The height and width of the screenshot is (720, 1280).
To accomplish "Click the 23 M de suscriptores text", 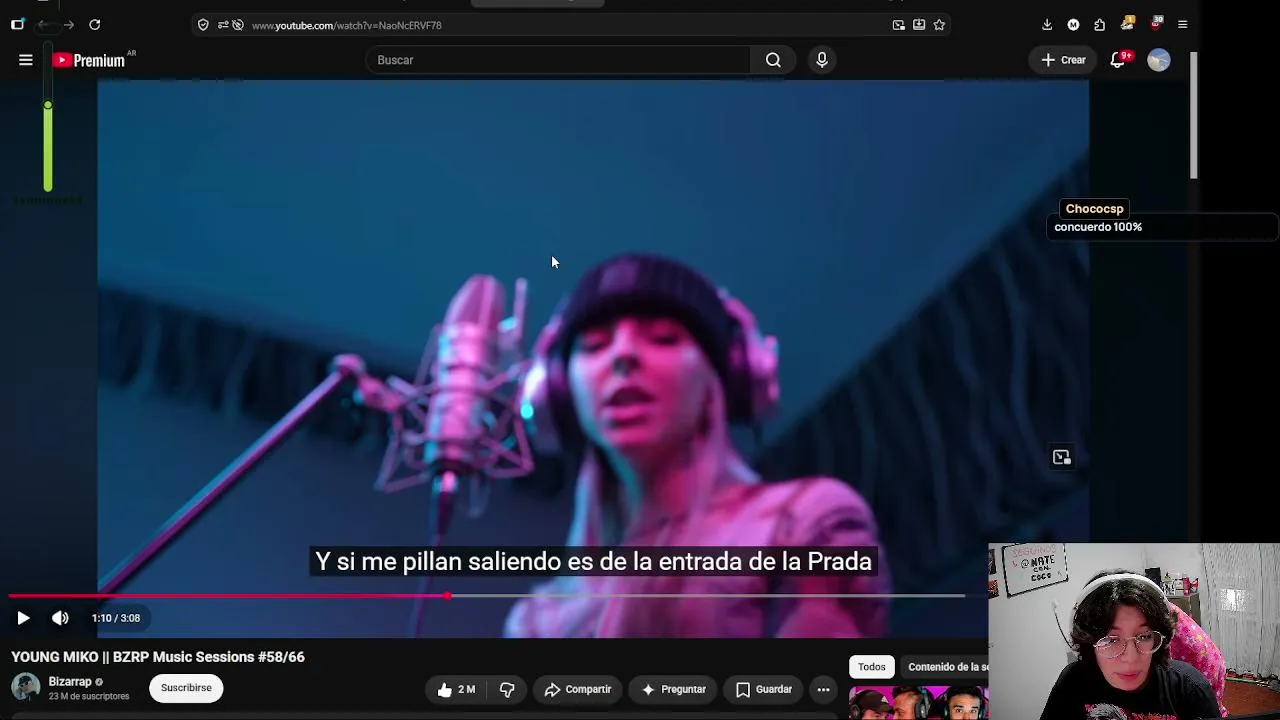I will [89, 696].
